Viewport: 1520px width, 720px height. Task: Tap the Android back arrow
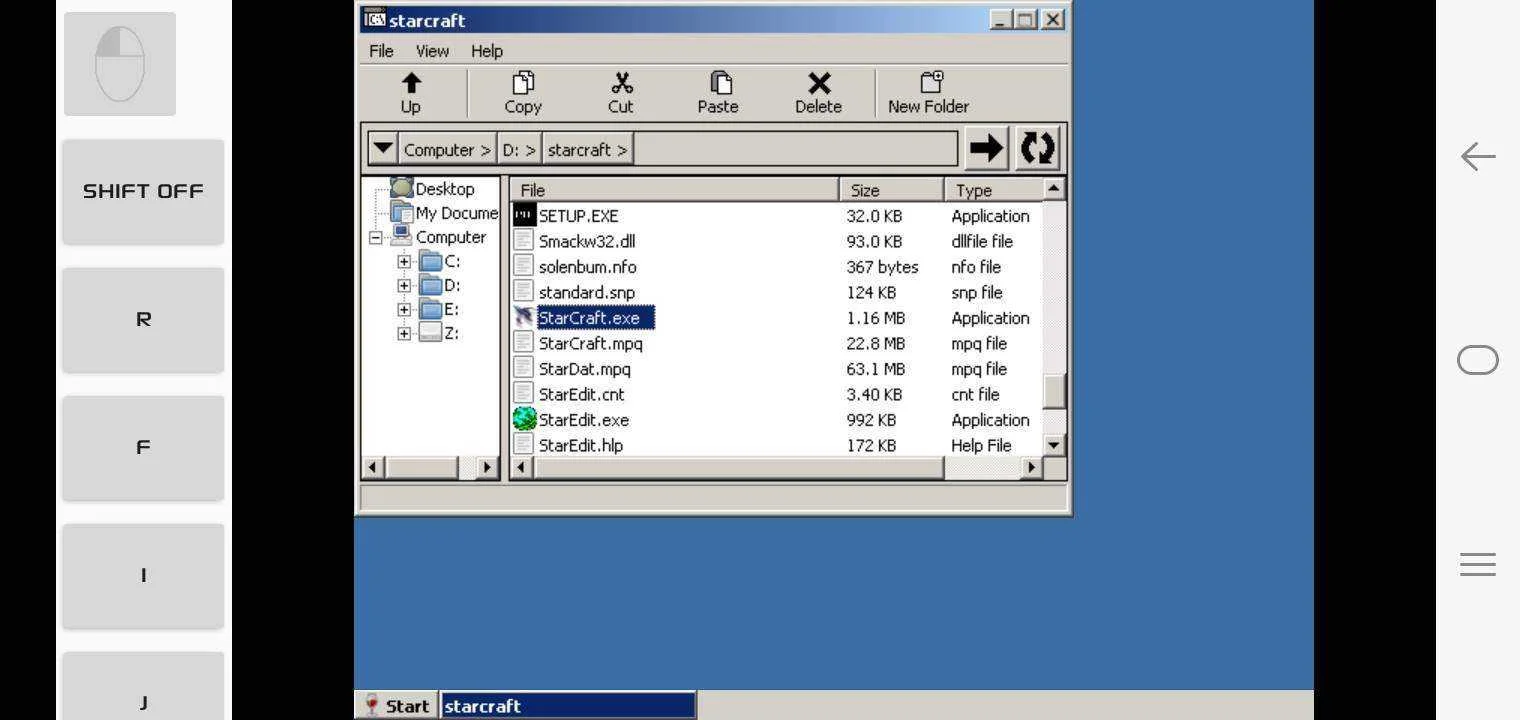coord(1477,156)
